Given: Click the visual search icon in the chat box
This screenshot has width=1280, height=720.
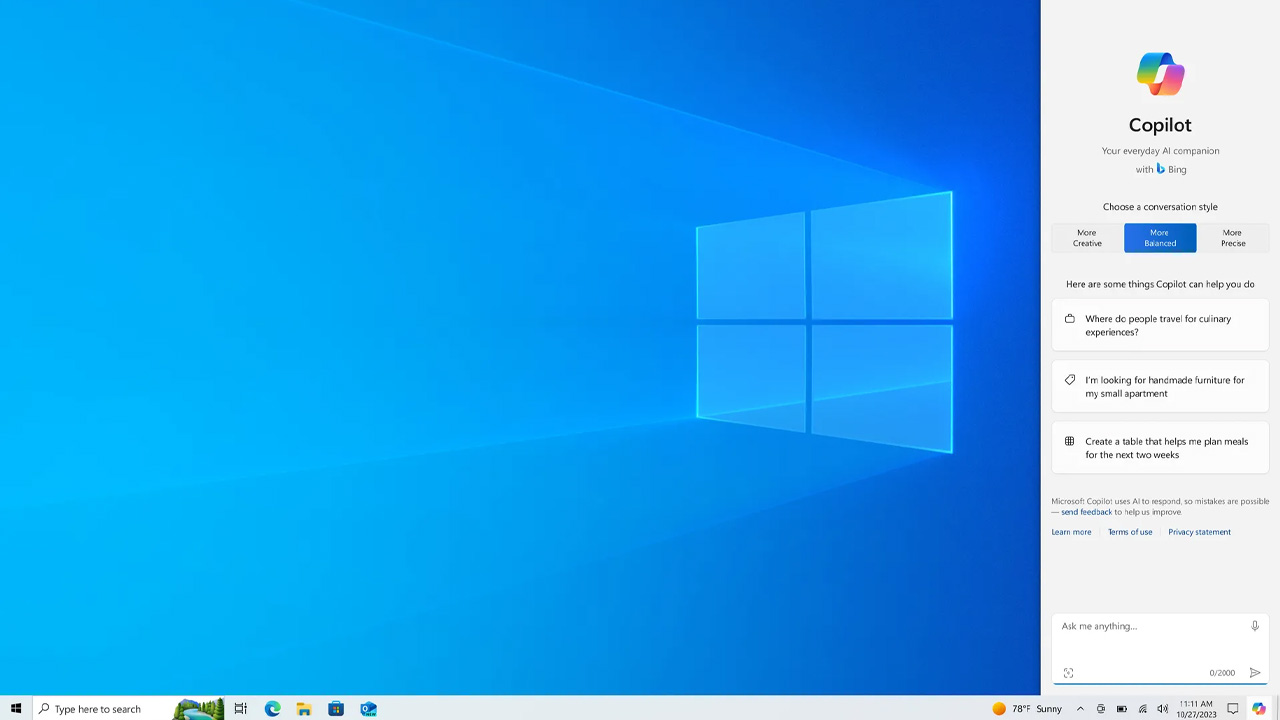Looking at the screenshot, I should click(1068, 672).
